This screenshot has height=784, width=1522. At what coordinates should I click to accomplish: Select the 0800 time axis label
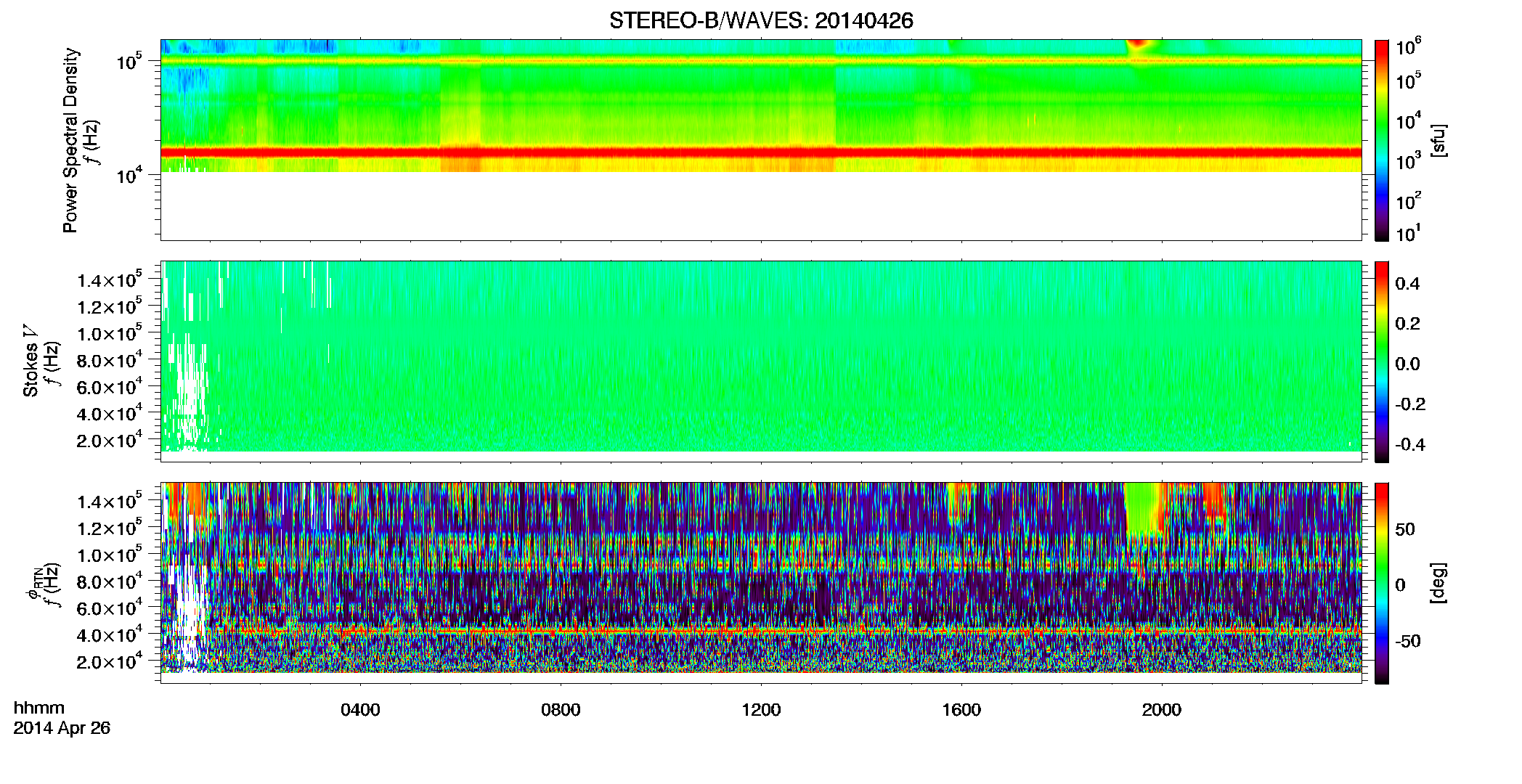pyautogui.click(x=561, y=710)
